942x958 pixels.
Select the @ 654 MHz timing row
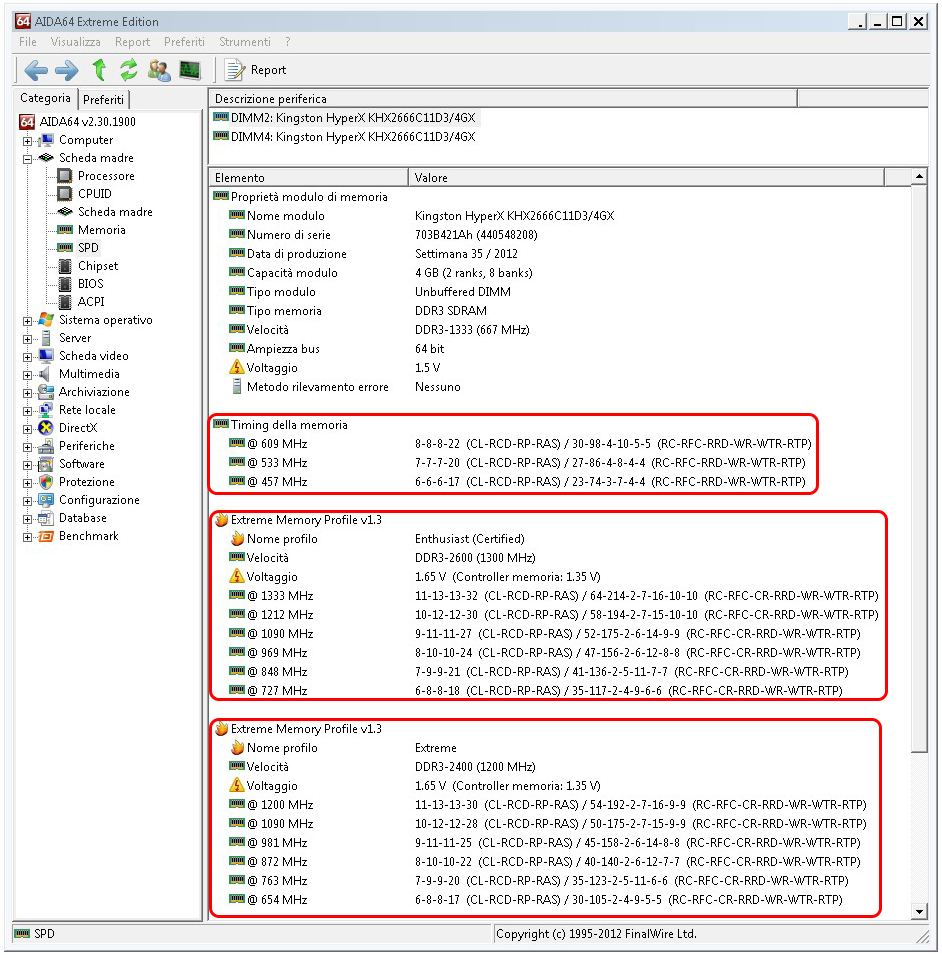tap(535, 900)
